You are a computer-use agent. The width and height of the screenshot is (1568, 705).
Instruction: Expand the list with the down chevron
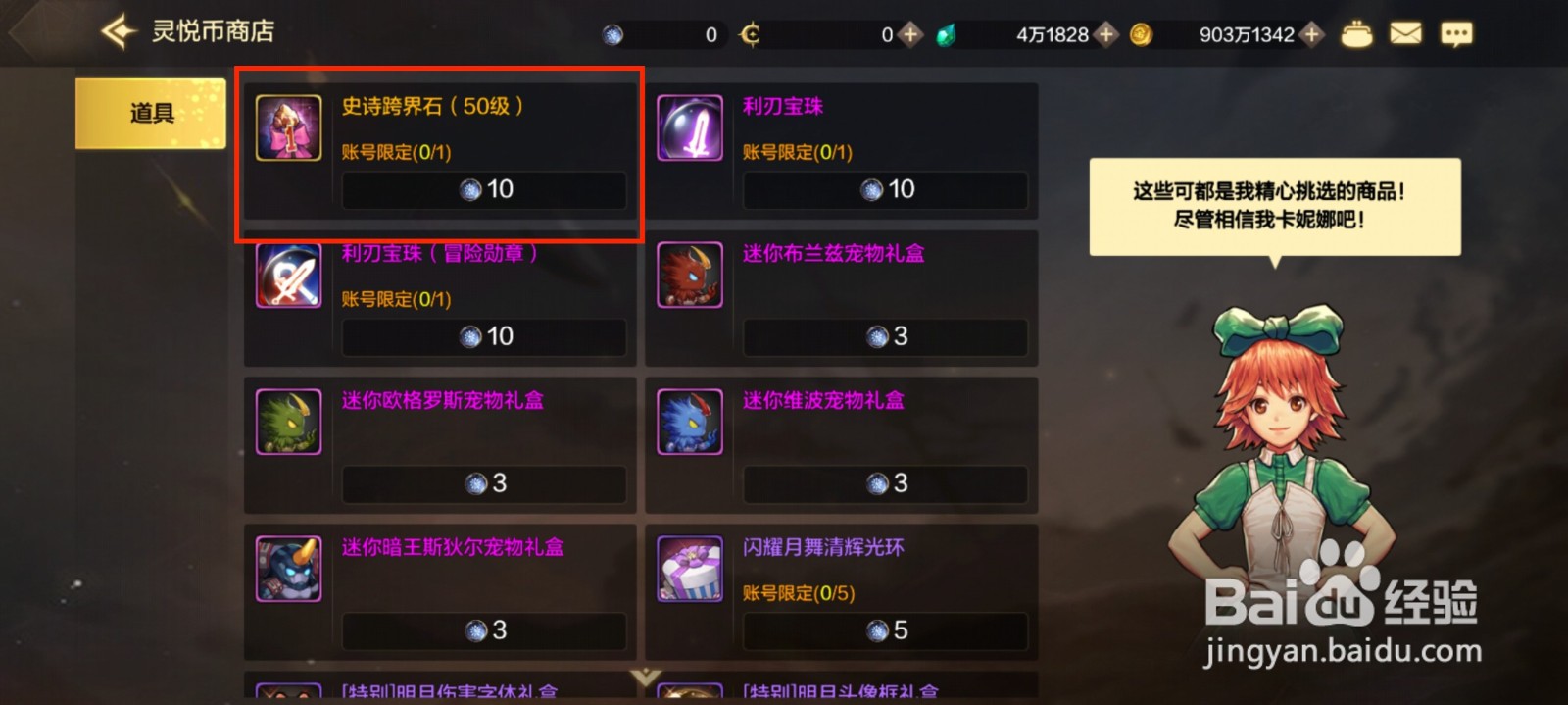[645, 678]
